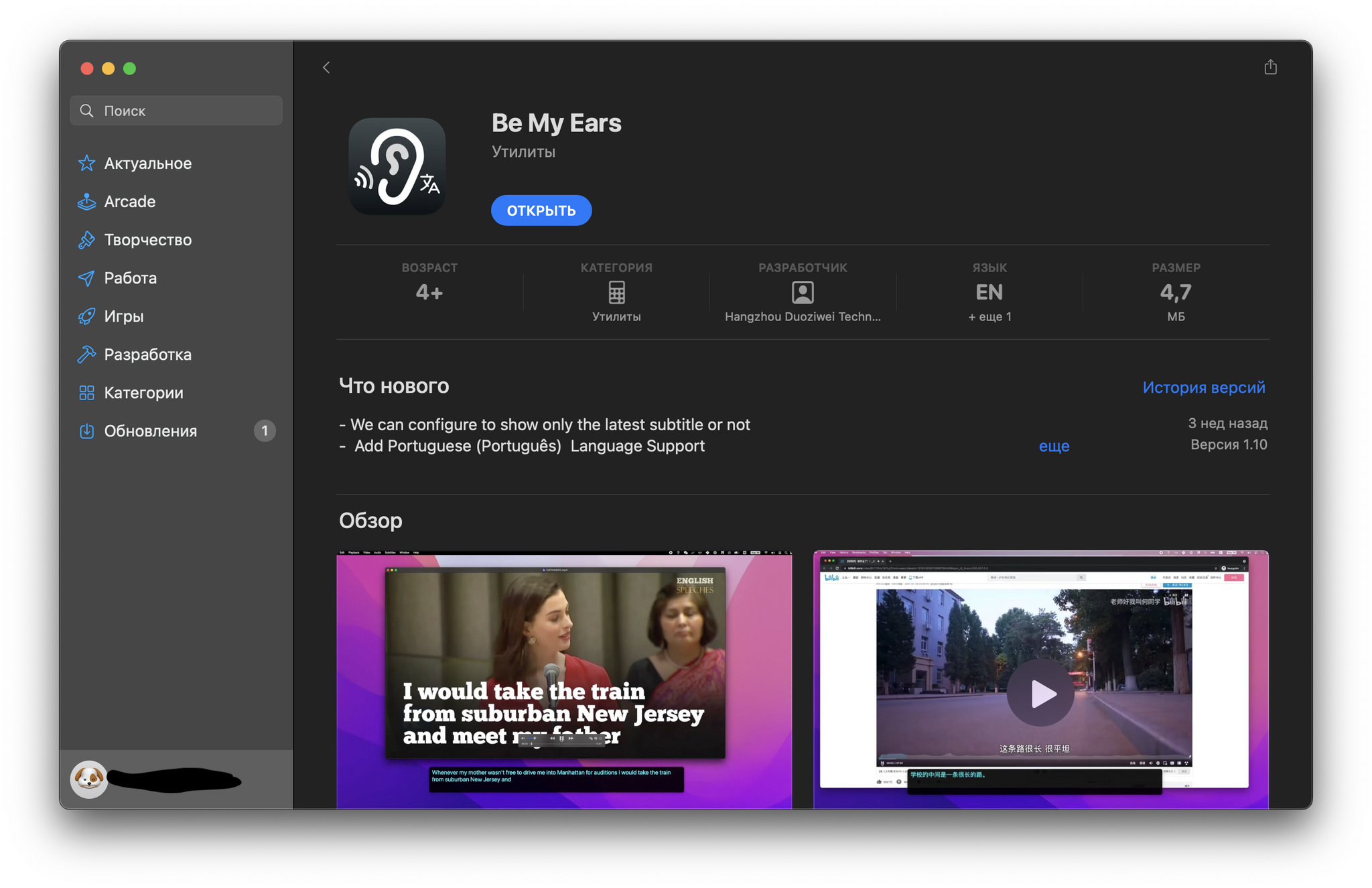Click the Обзор heading
Viewport: 1372px width, 888px height.
pos(370,520)
